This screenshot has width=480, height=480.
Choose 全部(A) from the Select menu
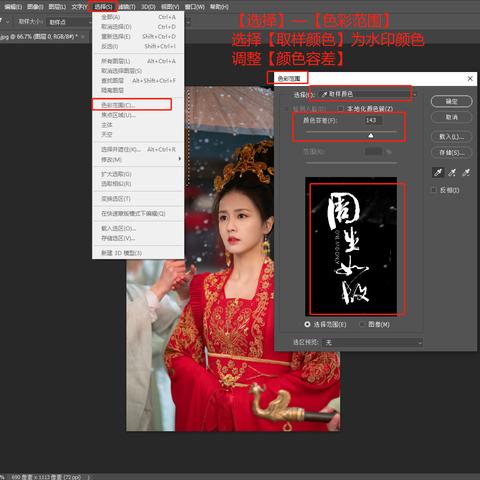(x=138, y=17)
